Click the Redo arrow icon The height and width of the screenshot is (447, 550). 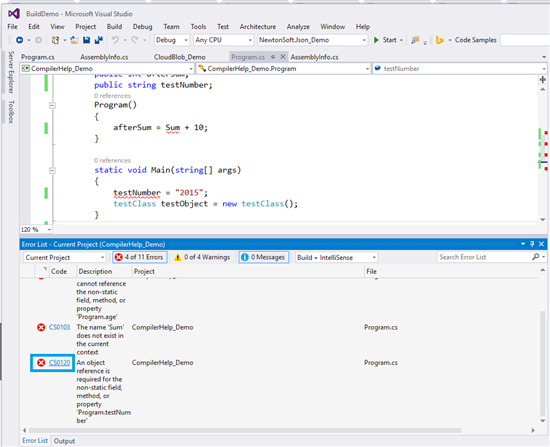(134, 40)
